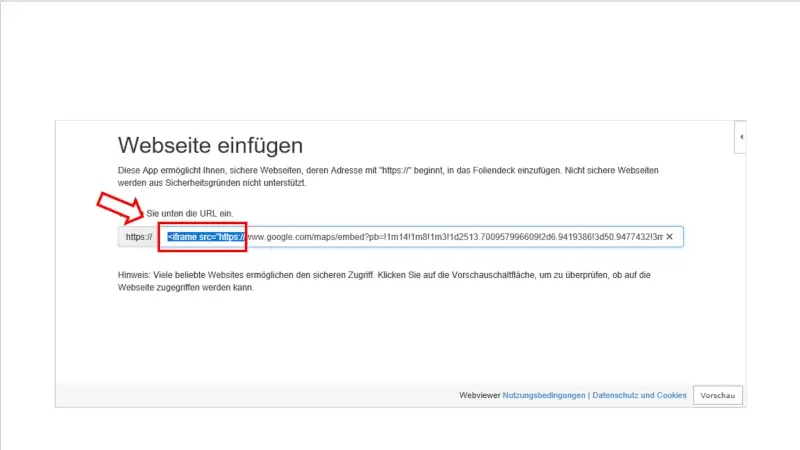This screenshot has height=450, width=800.
Task: Collapse the side panel arrow at right edge
Action: point(740,136)
